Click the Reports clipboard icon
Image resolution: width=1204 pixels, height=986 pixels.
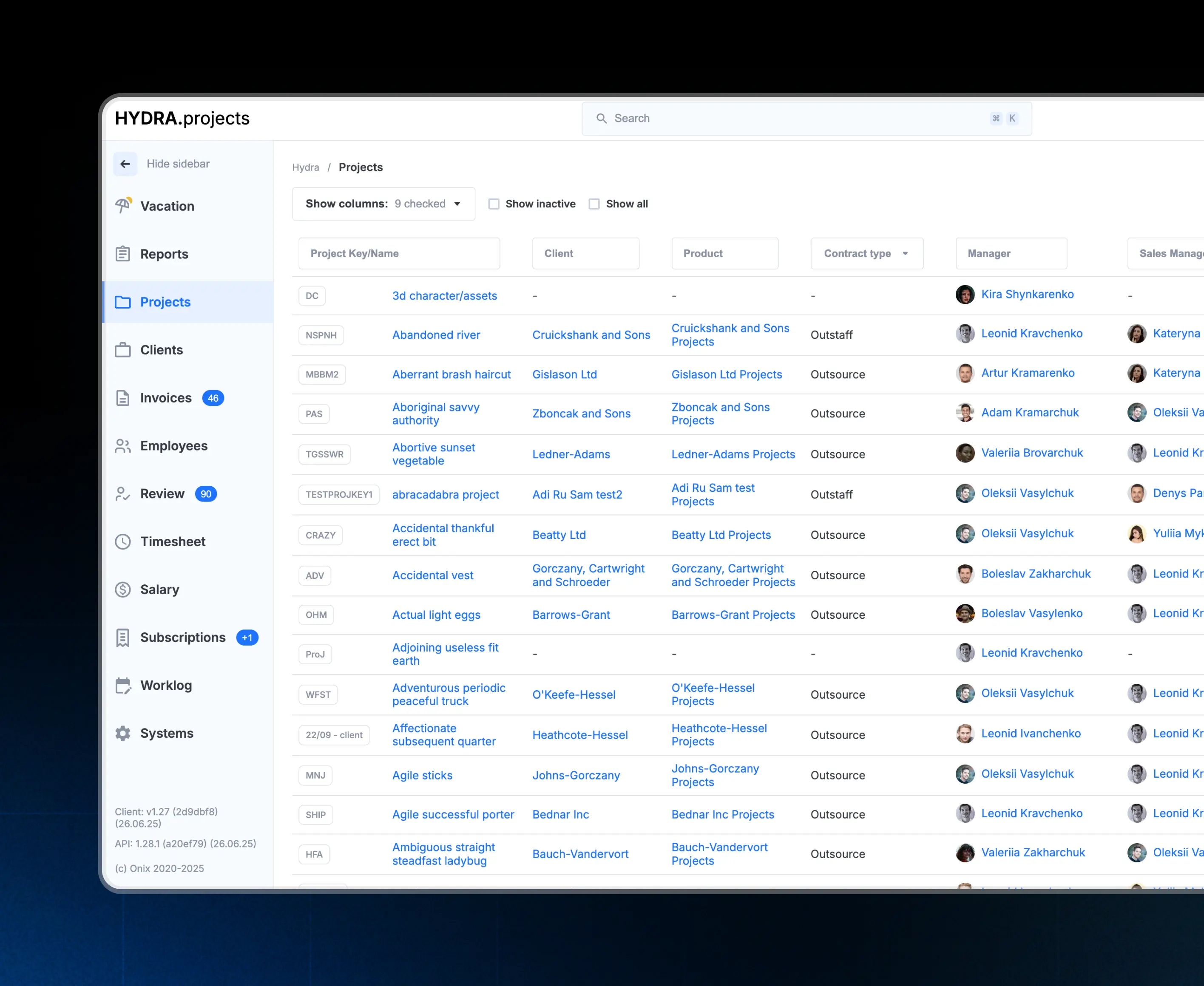(123, 254)
